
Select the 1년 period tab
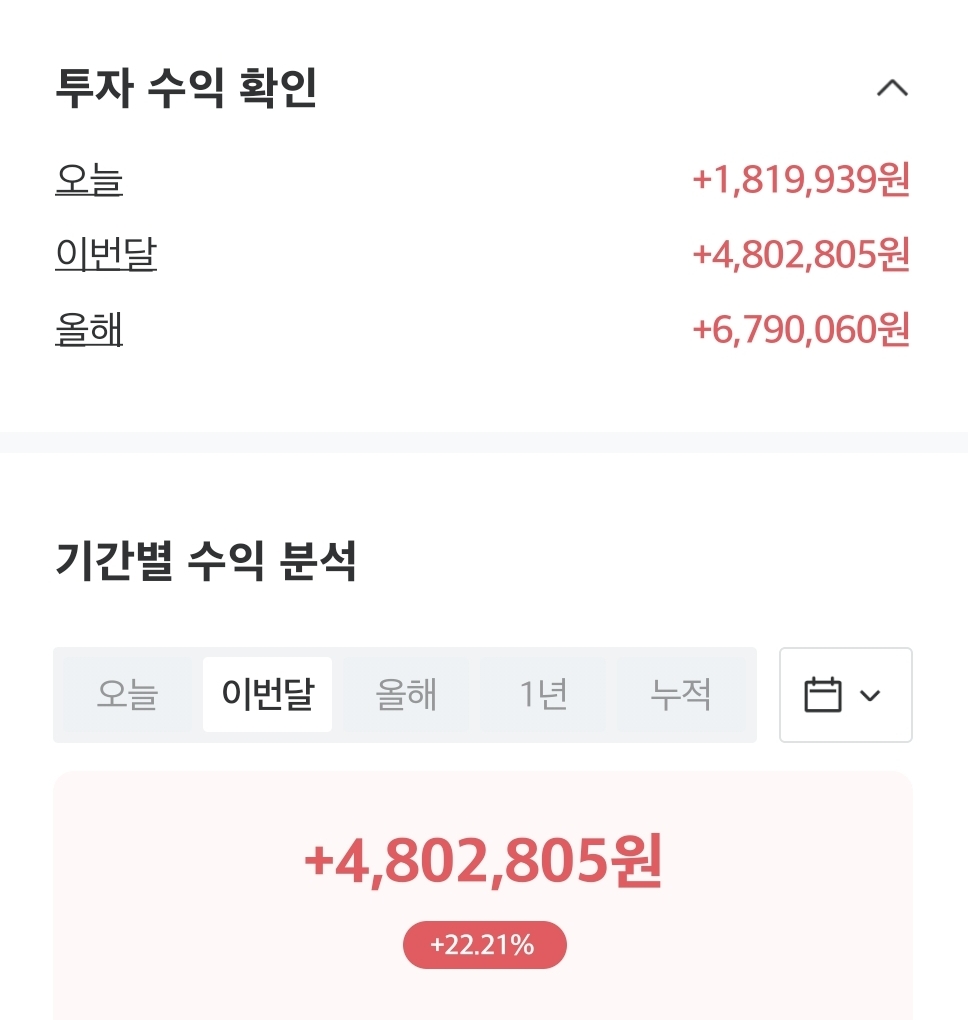tap(543, 694)
